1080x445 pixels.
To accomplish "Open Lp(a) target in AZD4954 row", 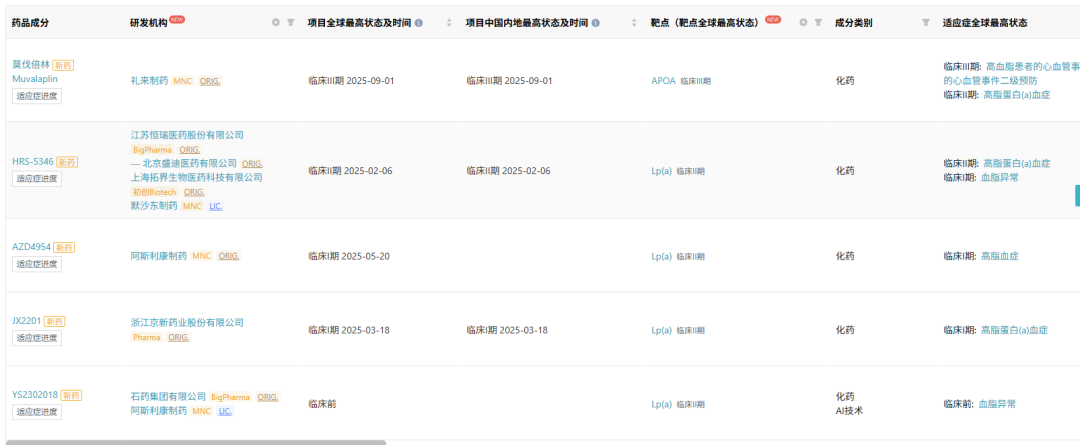I will pyautogui.click(x=661, y=256).
